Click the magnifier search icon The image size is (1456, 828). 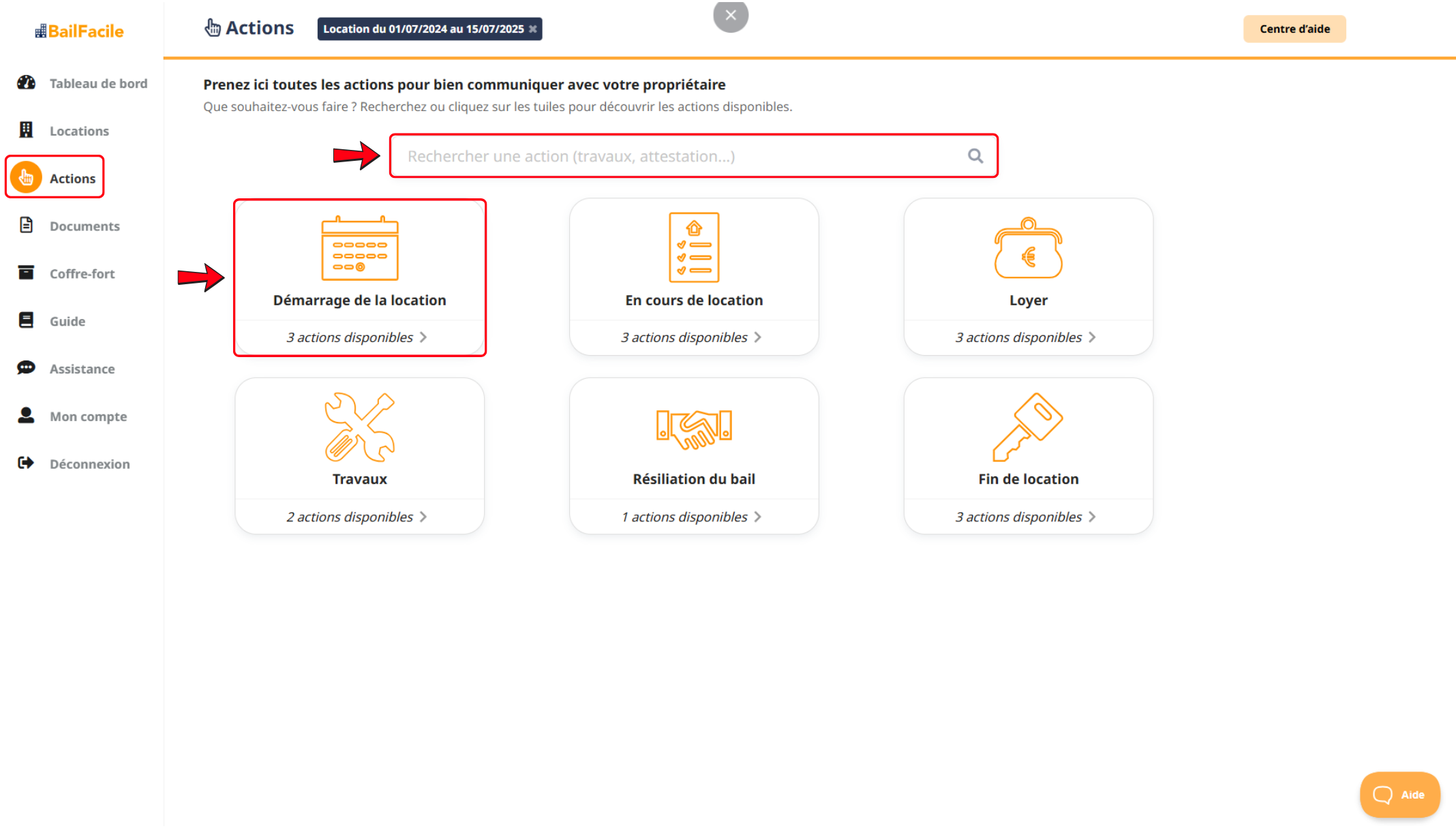click(975, 156)
